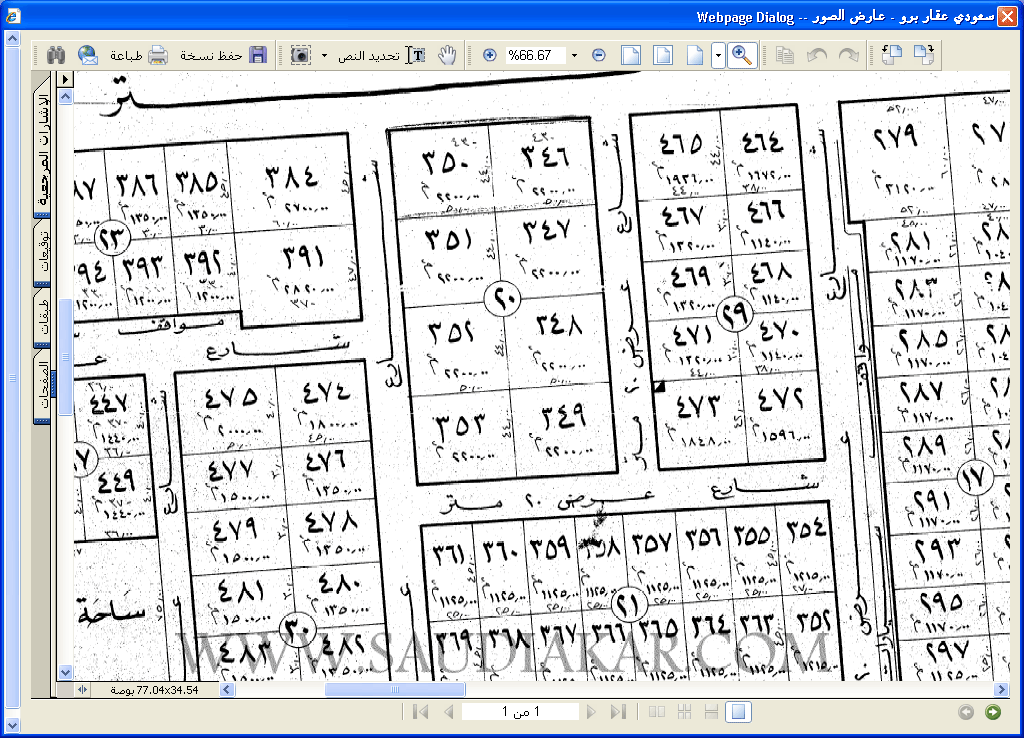Click the Internet Explorer title bar icon

pos(12,16)
